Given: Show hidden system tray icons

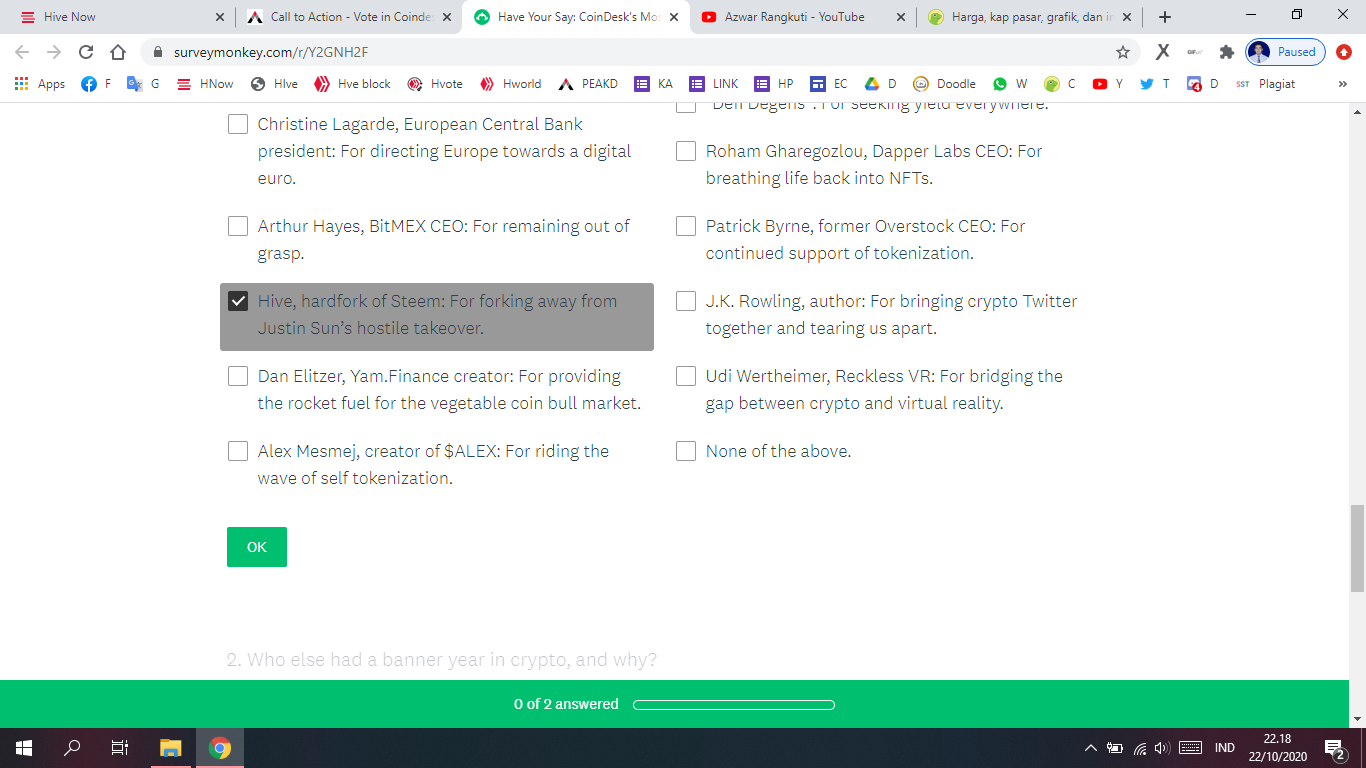Looking at the screenshot, I should click(x=1090, y=748).
